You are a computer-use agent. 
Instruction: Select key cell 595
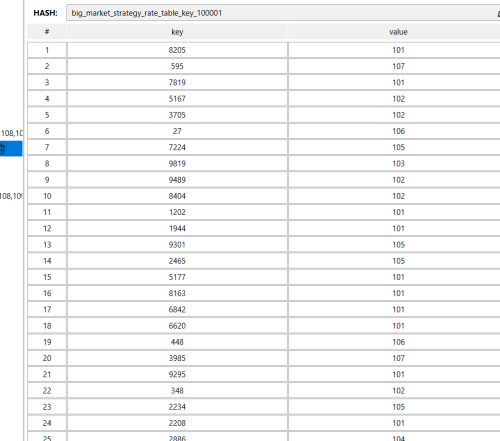pos(177,66)
